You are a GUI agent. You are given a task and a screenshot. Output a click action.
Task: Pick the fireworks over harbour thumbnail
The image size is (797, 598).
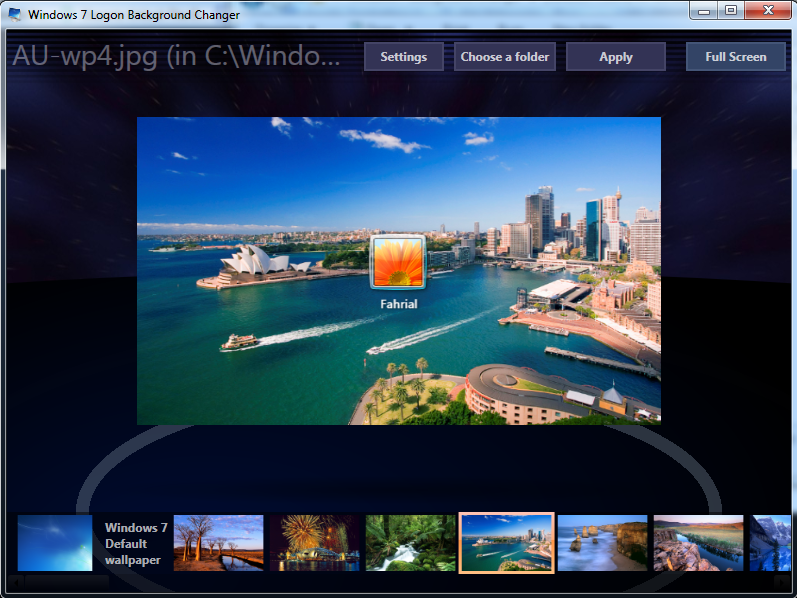click(x=315, y=543)
